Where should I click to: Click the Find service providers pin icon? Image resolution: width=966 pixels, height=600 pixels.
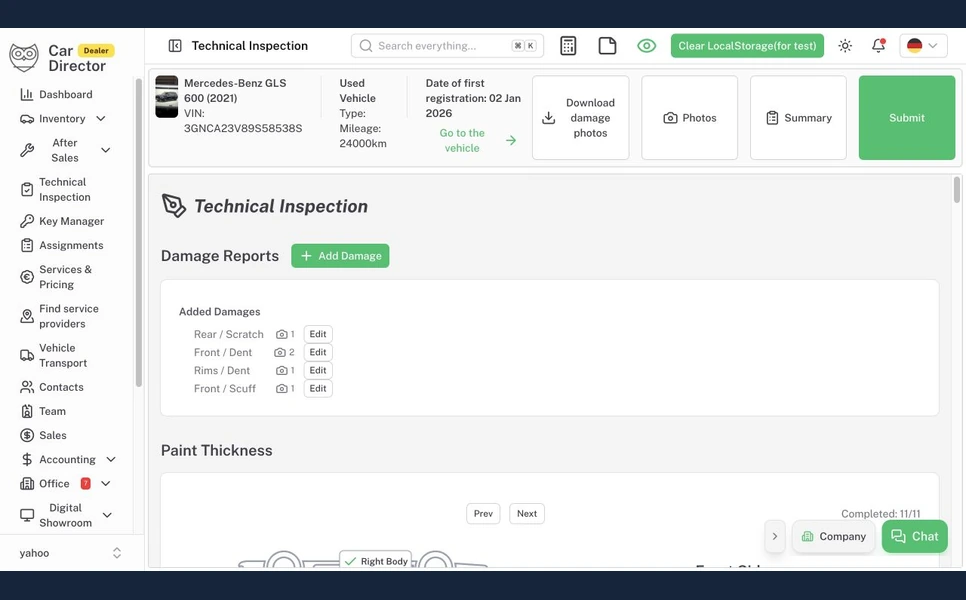click(x=27, y=316)
